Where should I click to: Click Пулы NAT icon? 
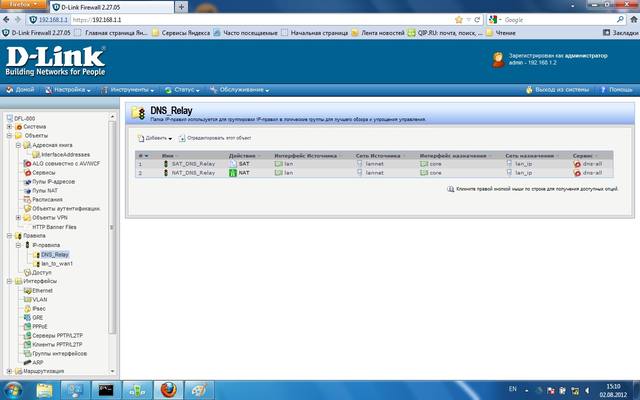point(27,191)
